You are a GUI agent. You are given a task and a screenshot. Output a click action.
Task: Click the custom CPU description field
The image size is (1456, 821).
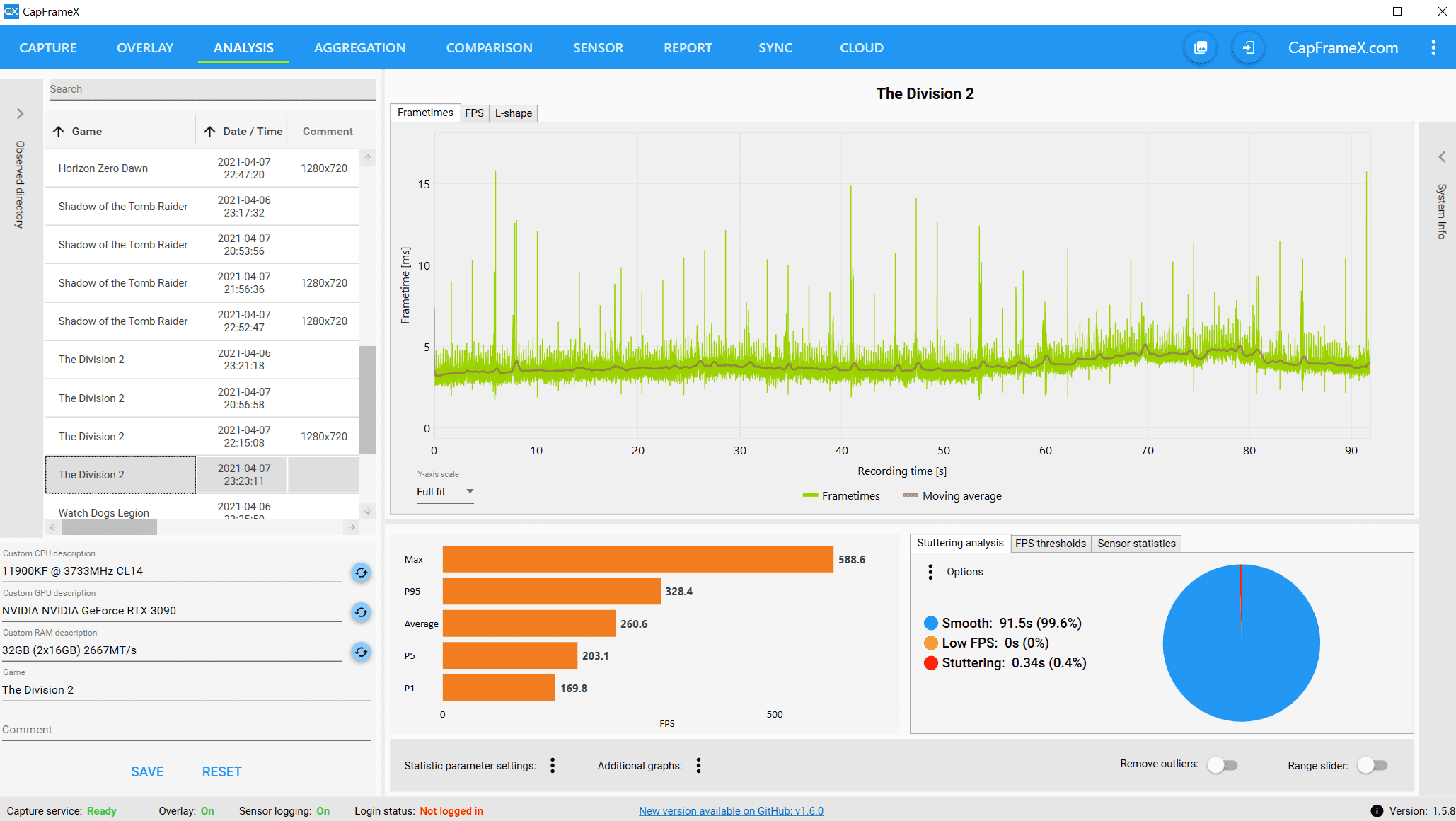[172, 571]
